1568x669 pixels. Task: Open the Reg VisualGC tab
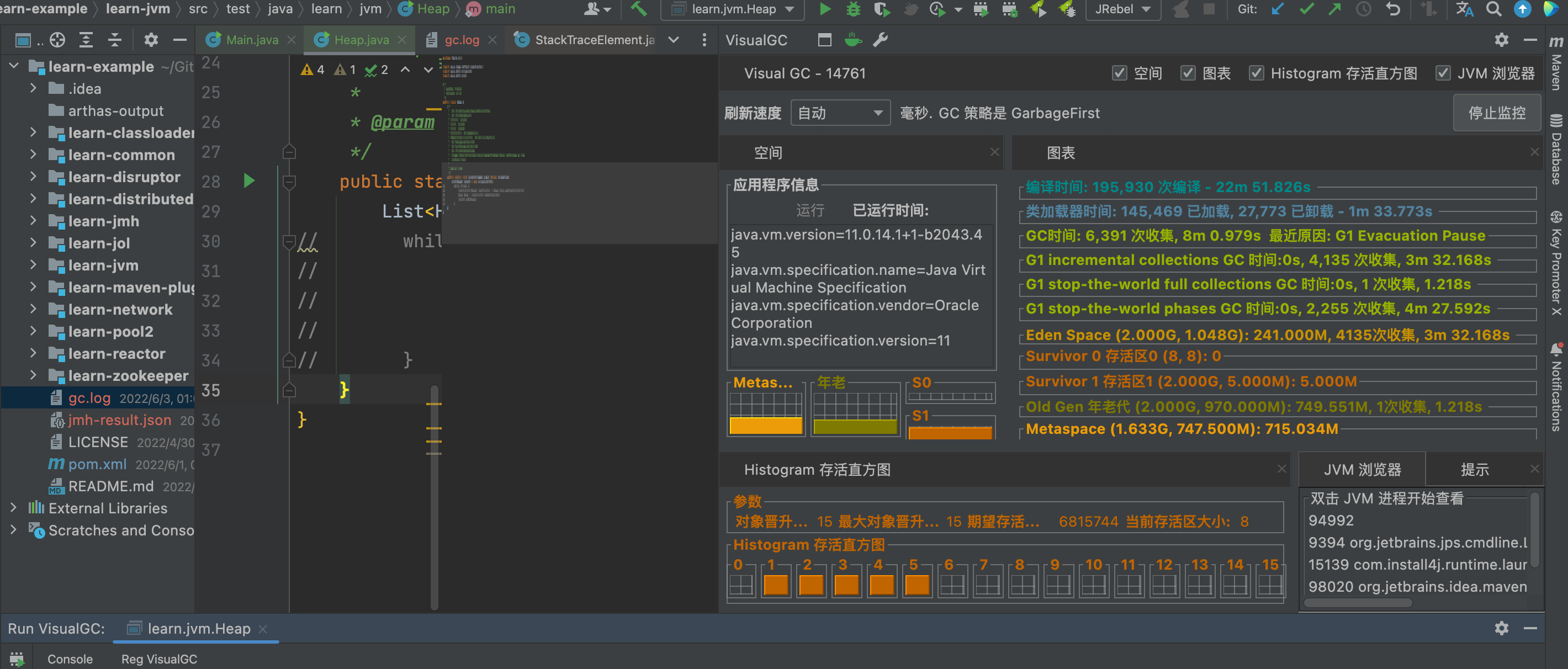pos(159,659)
